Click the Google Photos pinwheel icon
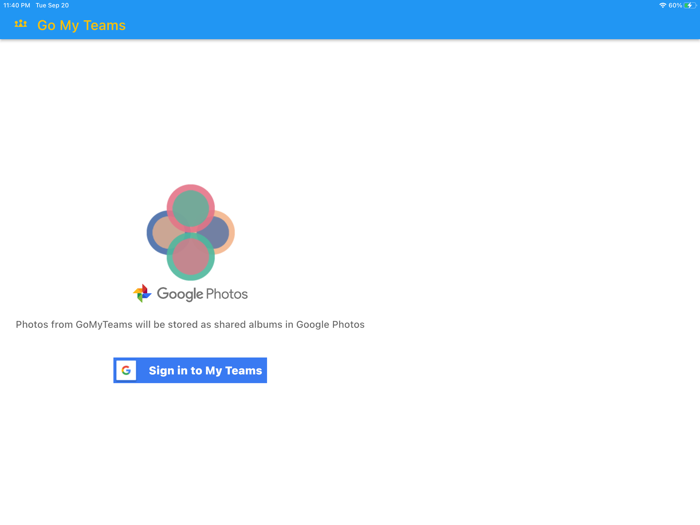The height and width of the screenshot is (525, 700). click(142, 293)
